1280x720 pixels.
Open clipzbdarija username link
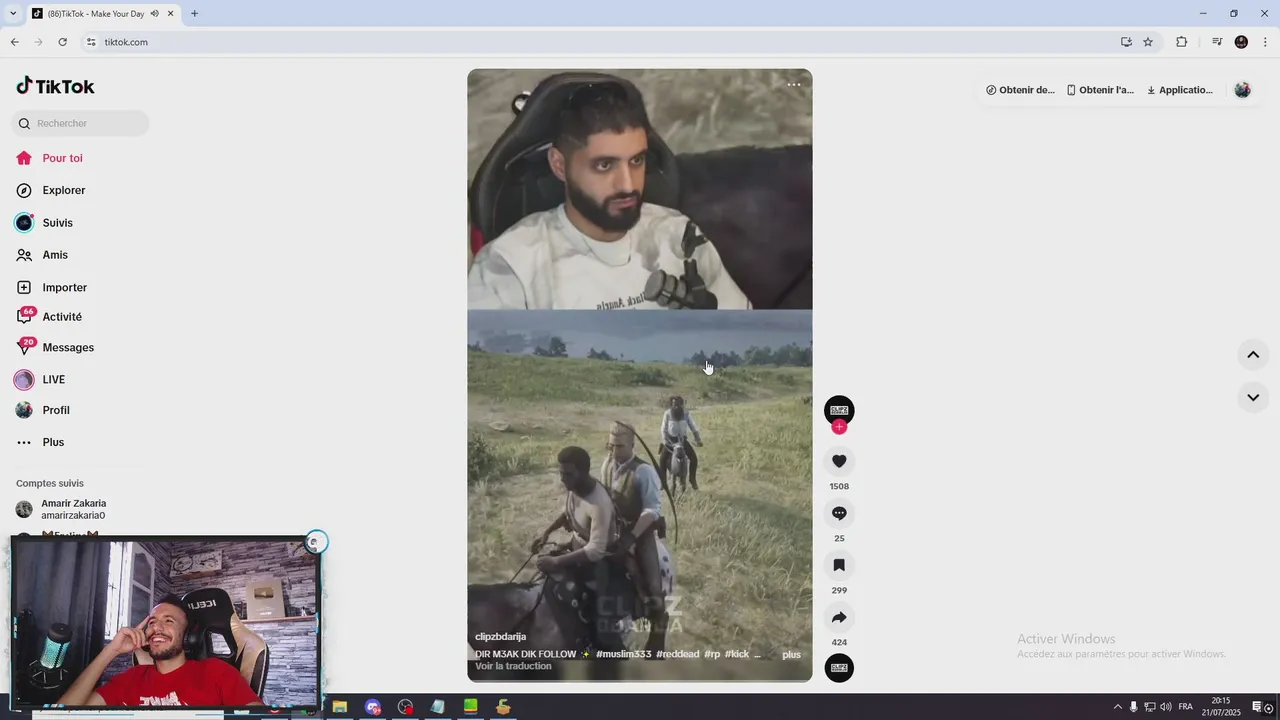coord(500,637)
